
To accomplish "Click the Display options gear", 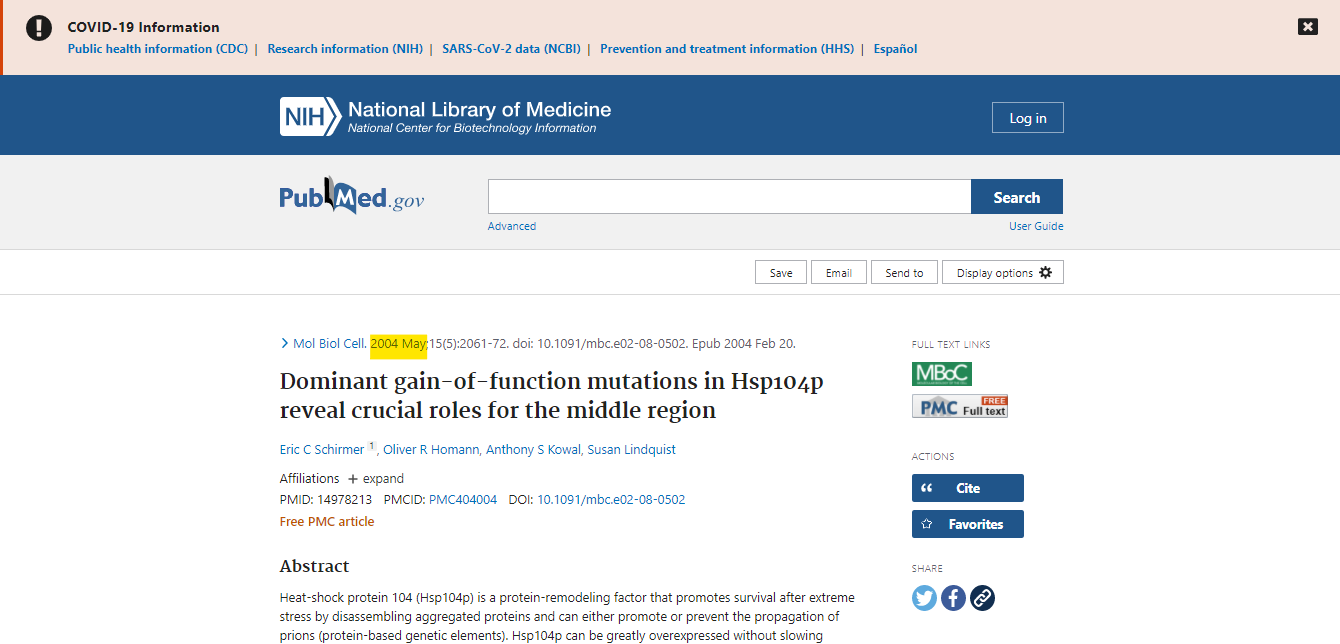I will point(1046,272).
